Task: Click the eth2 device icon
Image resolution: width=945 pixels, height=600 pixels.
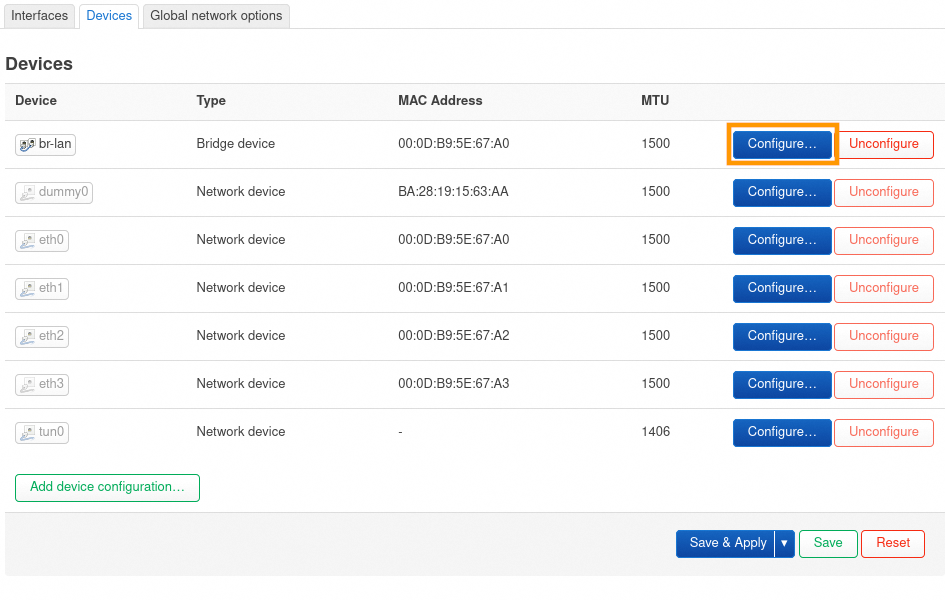Action: click(27, 336)
